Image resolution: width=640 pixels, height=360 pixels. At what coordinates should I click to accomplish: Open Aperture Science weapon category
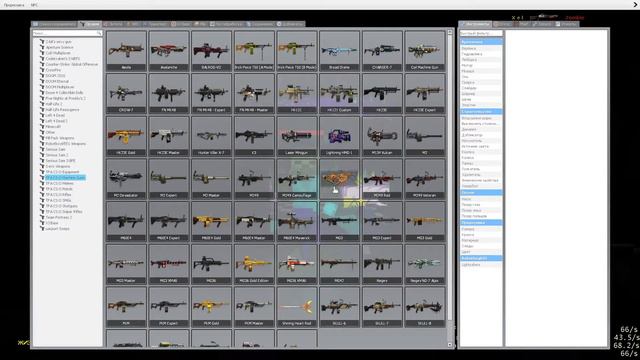click(60, 47)
